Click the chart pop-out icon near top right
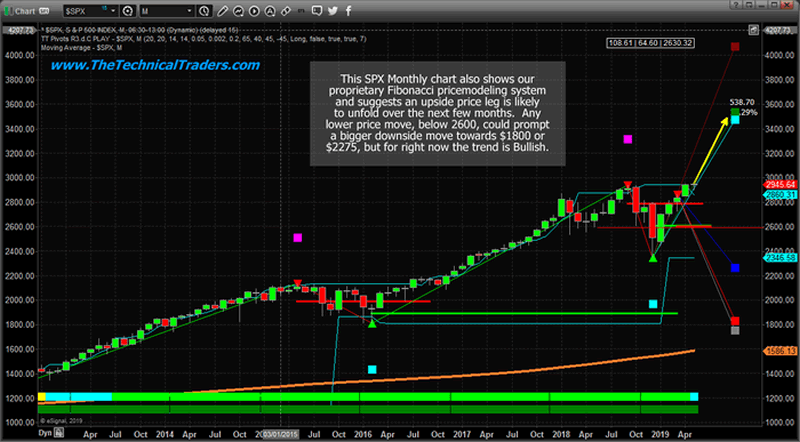 (x=754, y=31)
